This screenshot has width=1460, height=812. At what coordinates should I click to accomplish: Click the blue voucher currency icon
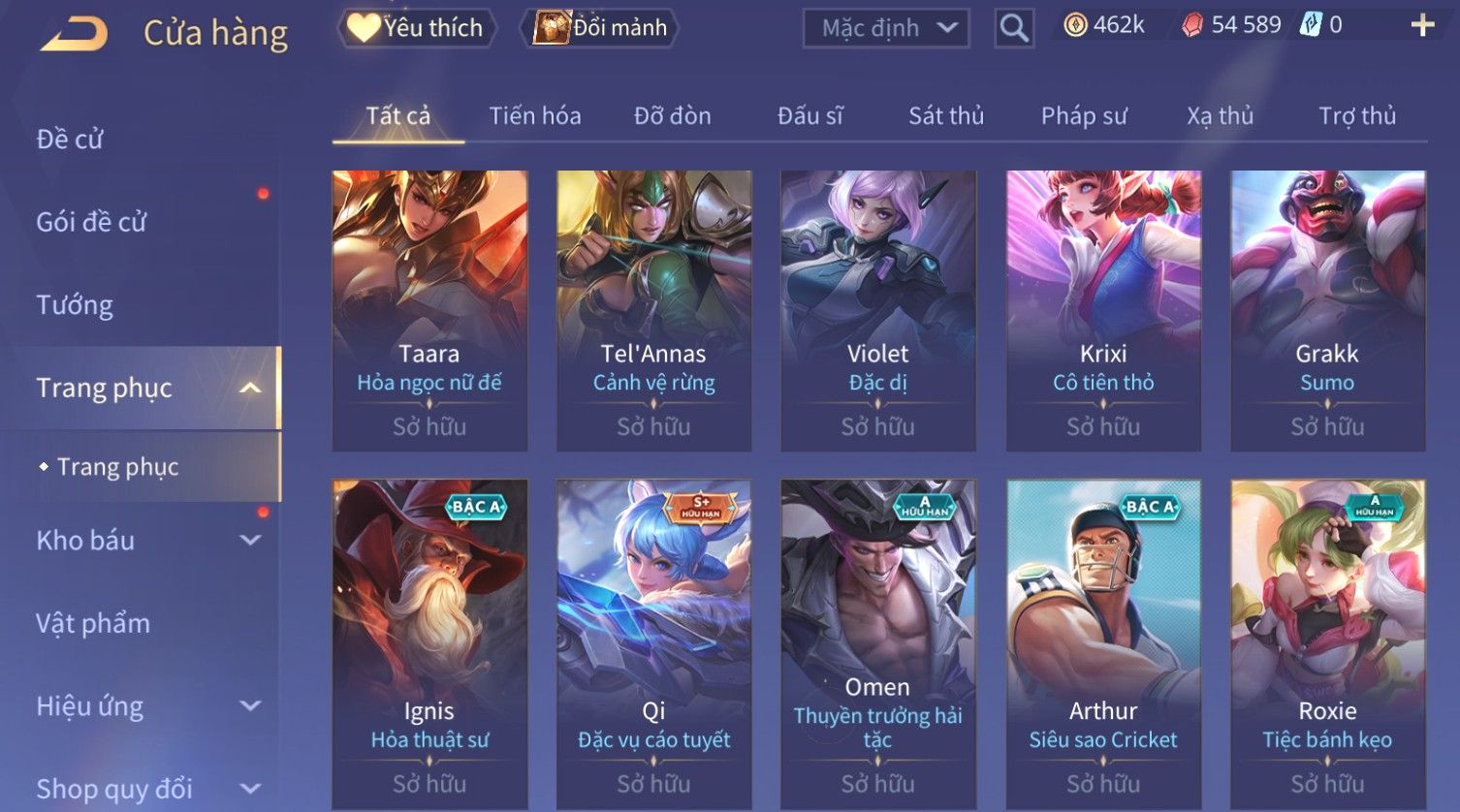tap(1311, 25)
